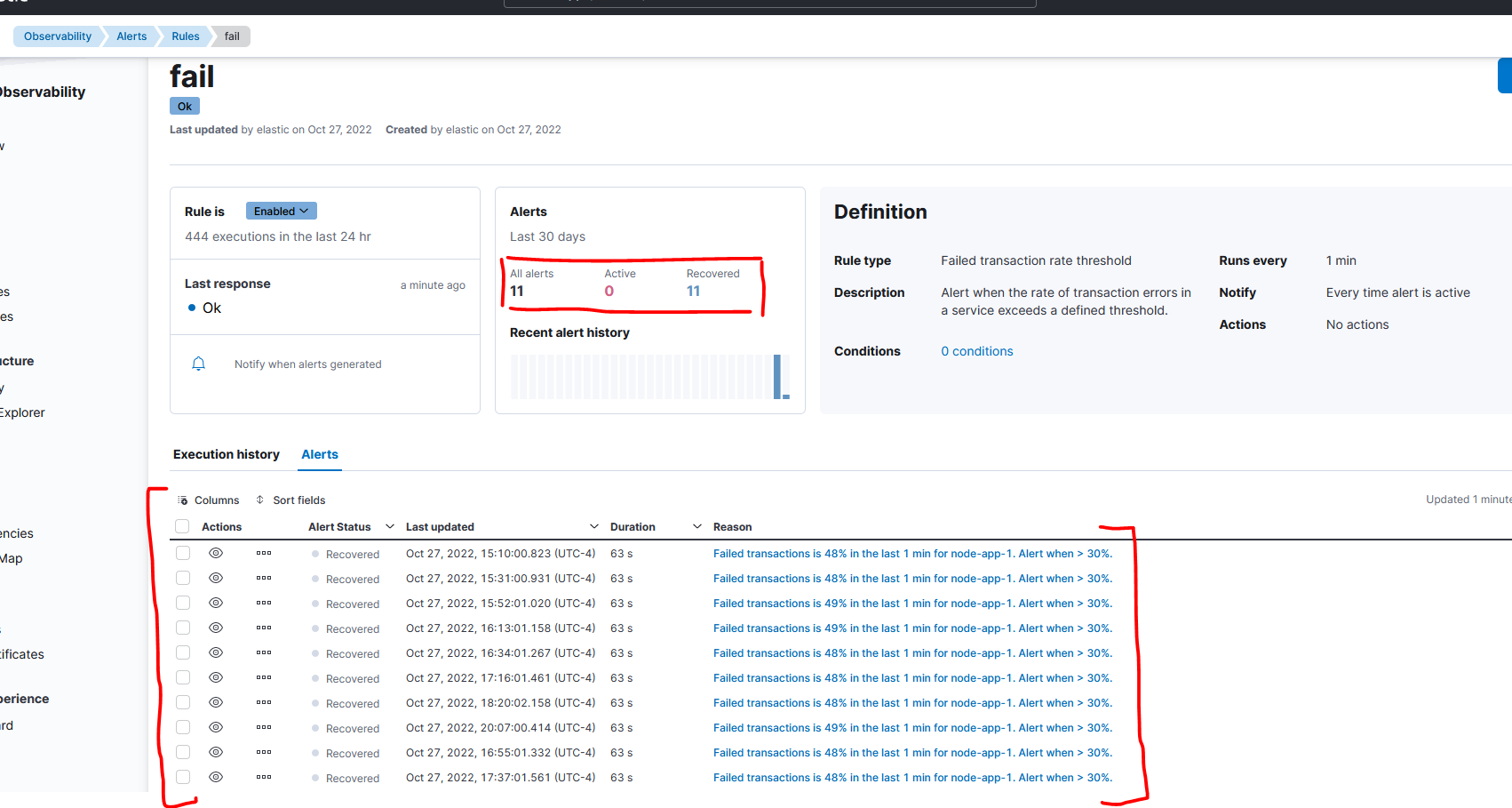Open more actions for the 16:34:01.267 alert
The height and width of the screenshot is (808, 1512).
264,652
